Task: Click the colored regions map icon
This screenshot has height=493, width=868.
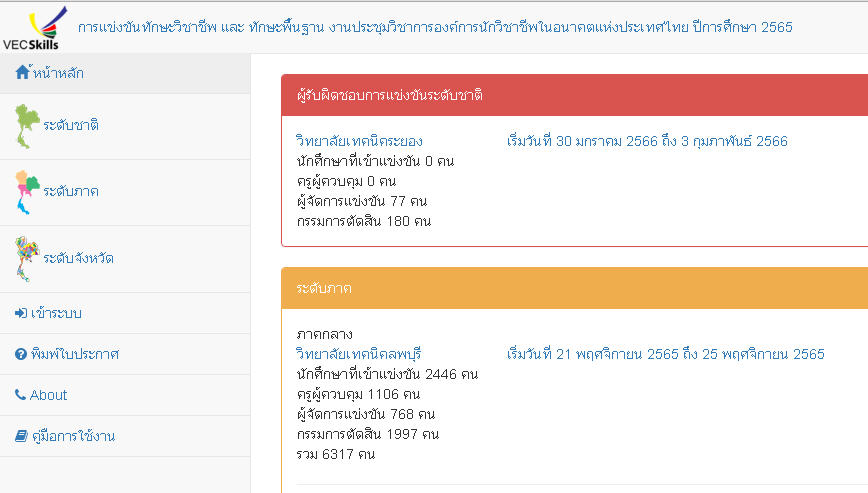Action: click(x=27, y=192)
